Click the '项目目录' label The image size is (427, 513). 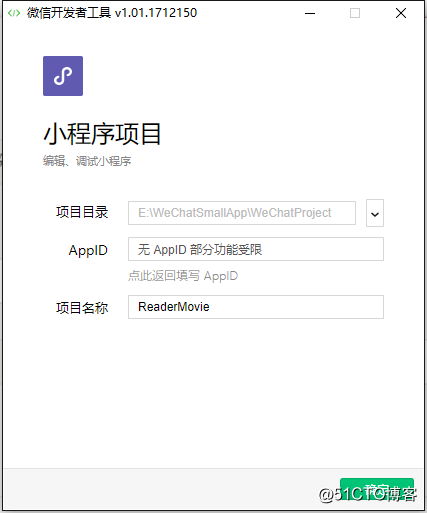[x=82, y=212]
